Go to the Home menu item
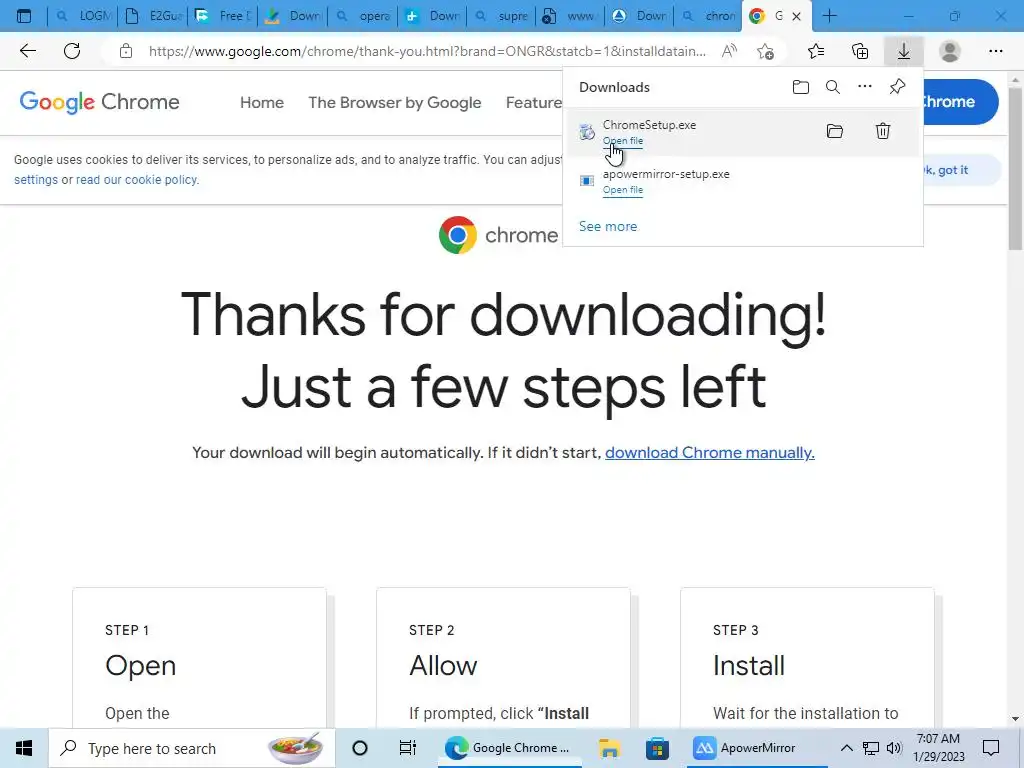The image size is (1024, 768). click(262, 103)
